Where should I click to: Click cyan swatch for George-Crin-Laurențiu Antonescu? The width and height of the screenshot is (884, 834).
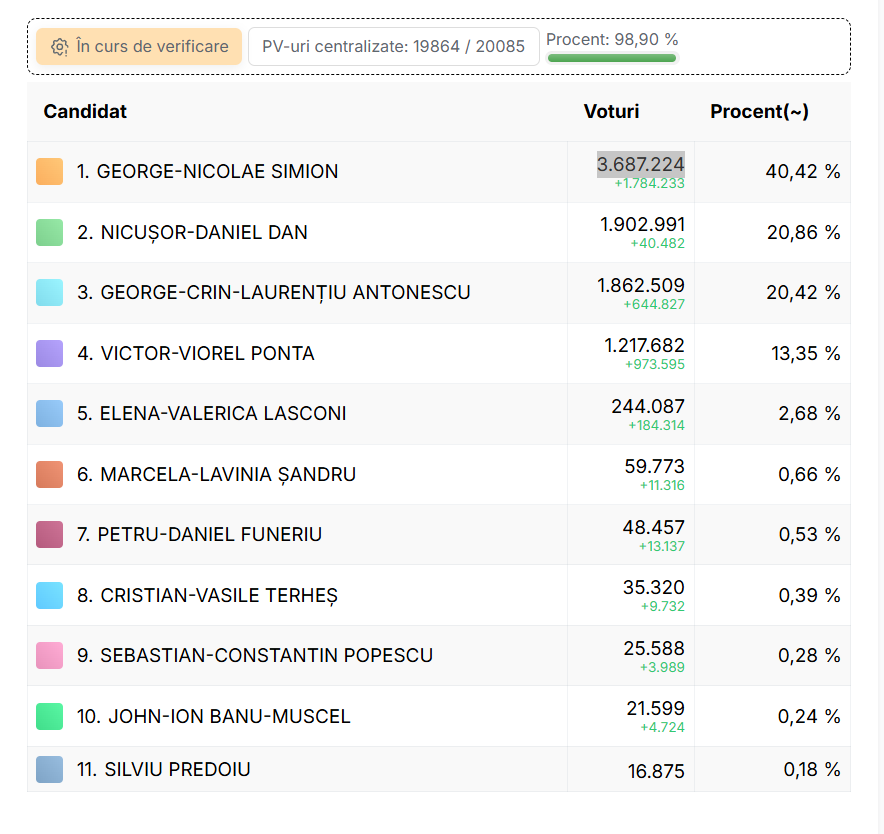tap(49, 292)
